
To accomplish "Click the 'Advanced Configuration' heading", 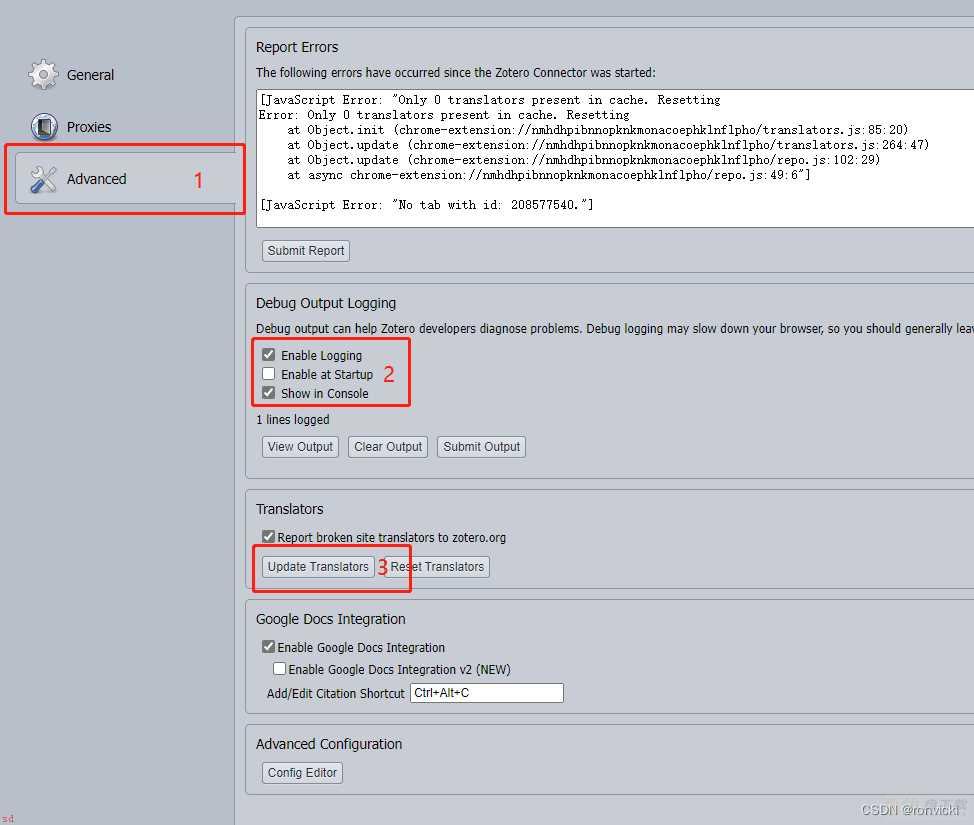I will pos(329,744).
